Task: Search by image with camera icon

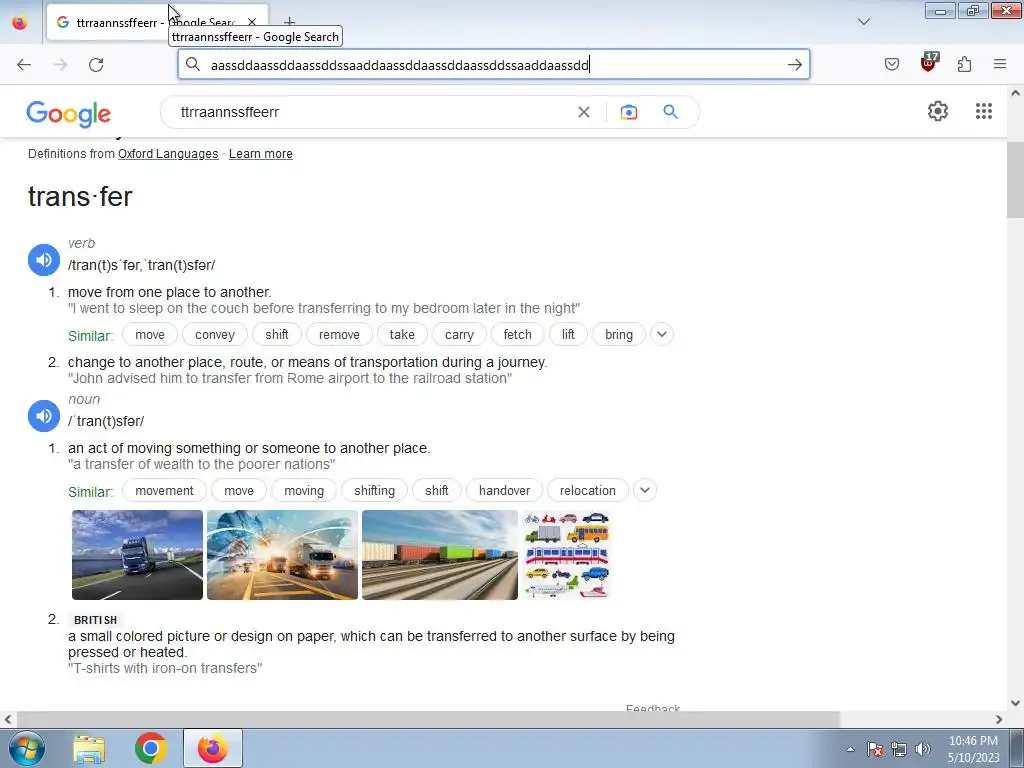Action: (628, 112)
